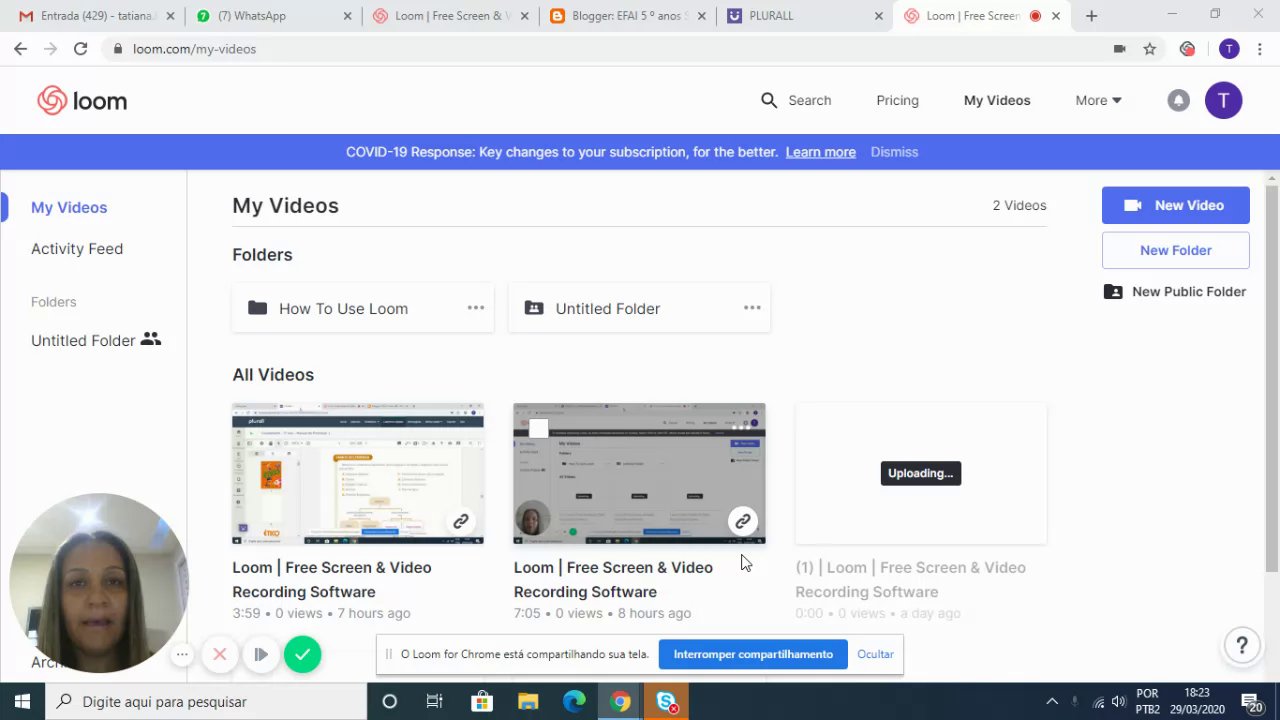Open the notifications bell

click(1179, 100)
